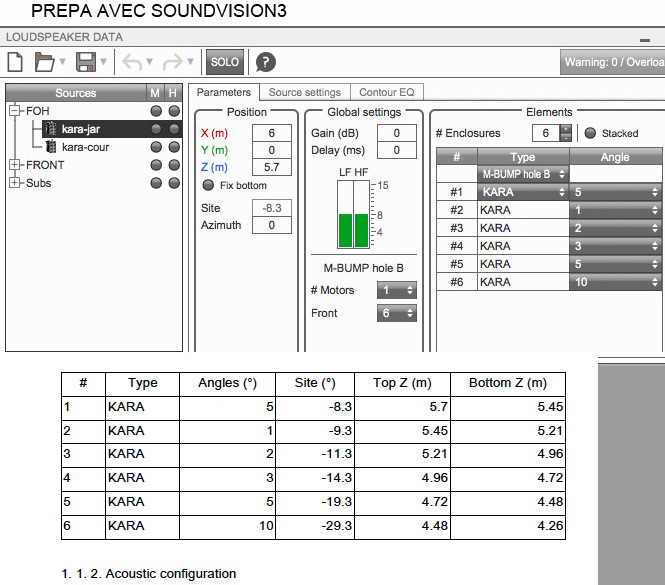
Task: Open the angle dropdown for enclosure #5
Action: 615,264
